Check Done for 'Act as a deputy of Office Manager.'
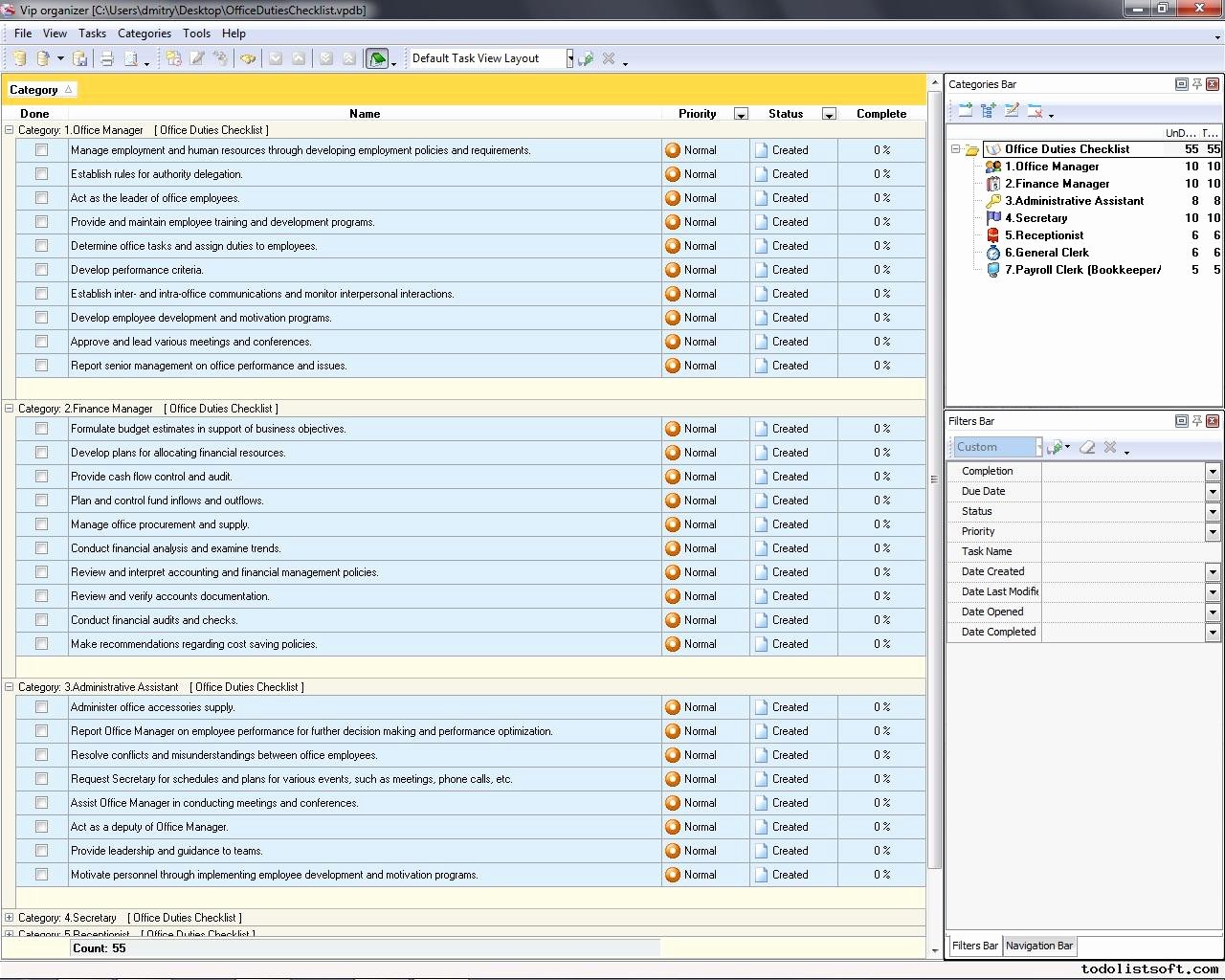The image size is (1225, 980). point(41,827)
